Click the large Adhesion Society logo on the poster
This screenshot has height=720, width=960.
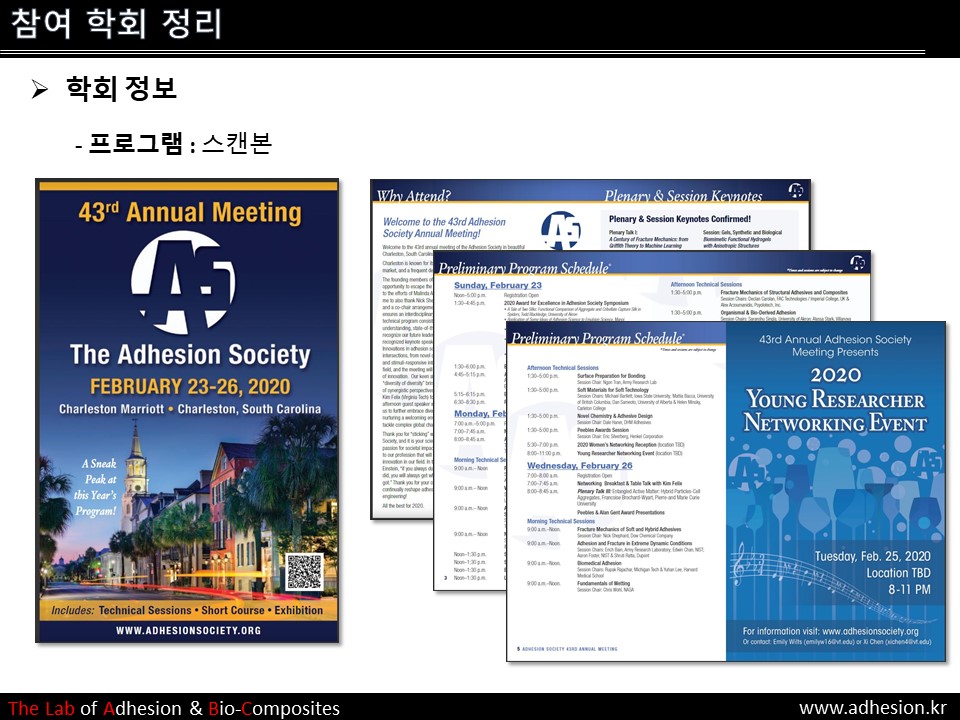coord(183,282)
